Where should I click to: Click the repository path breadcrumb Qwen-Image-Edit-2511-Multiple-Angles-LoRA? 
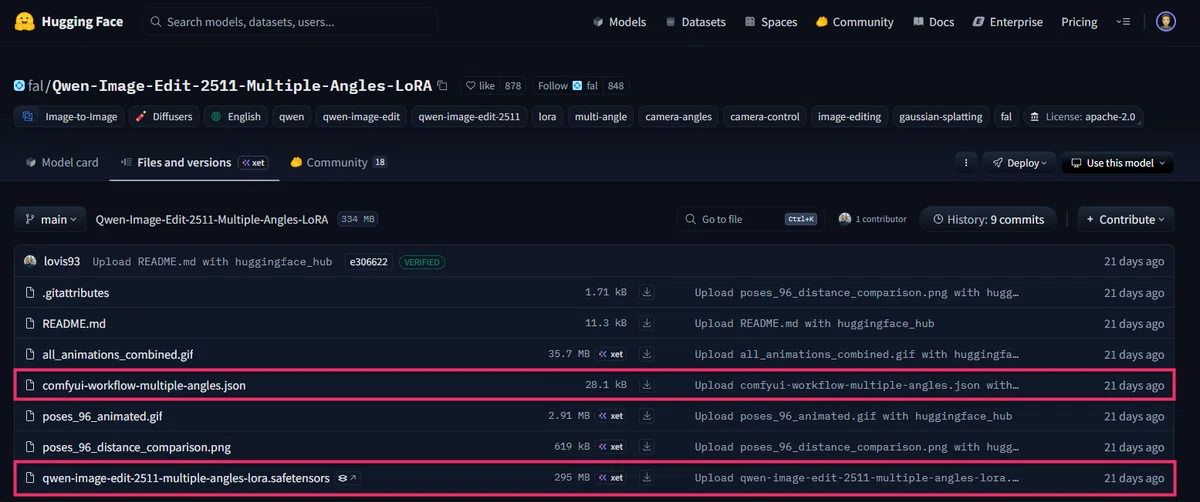coord(213,219)
